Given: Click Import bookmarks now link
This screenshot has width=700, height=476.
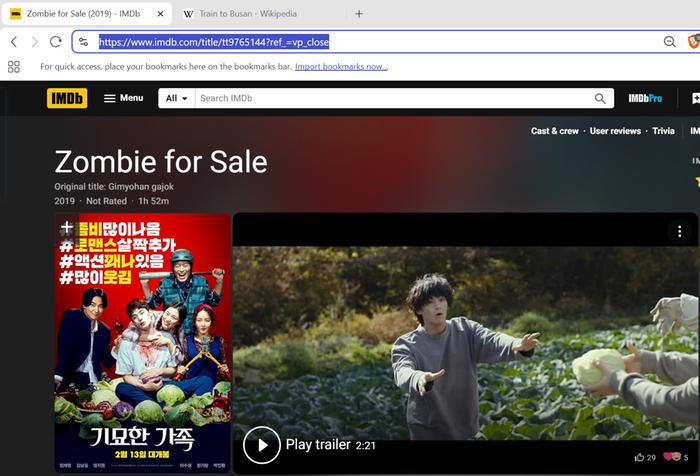Looking at the screenshot, I should click(341, 67).
